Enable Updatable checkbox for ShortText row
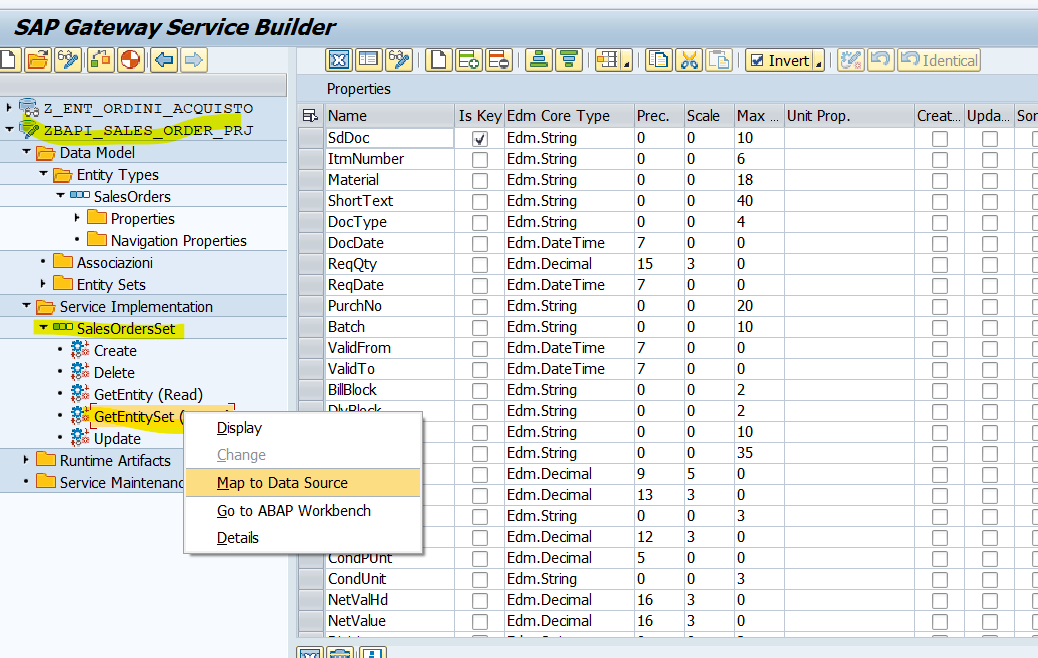Image resolution: width=1038 pixels, height=658 pixels. (990, 202)
